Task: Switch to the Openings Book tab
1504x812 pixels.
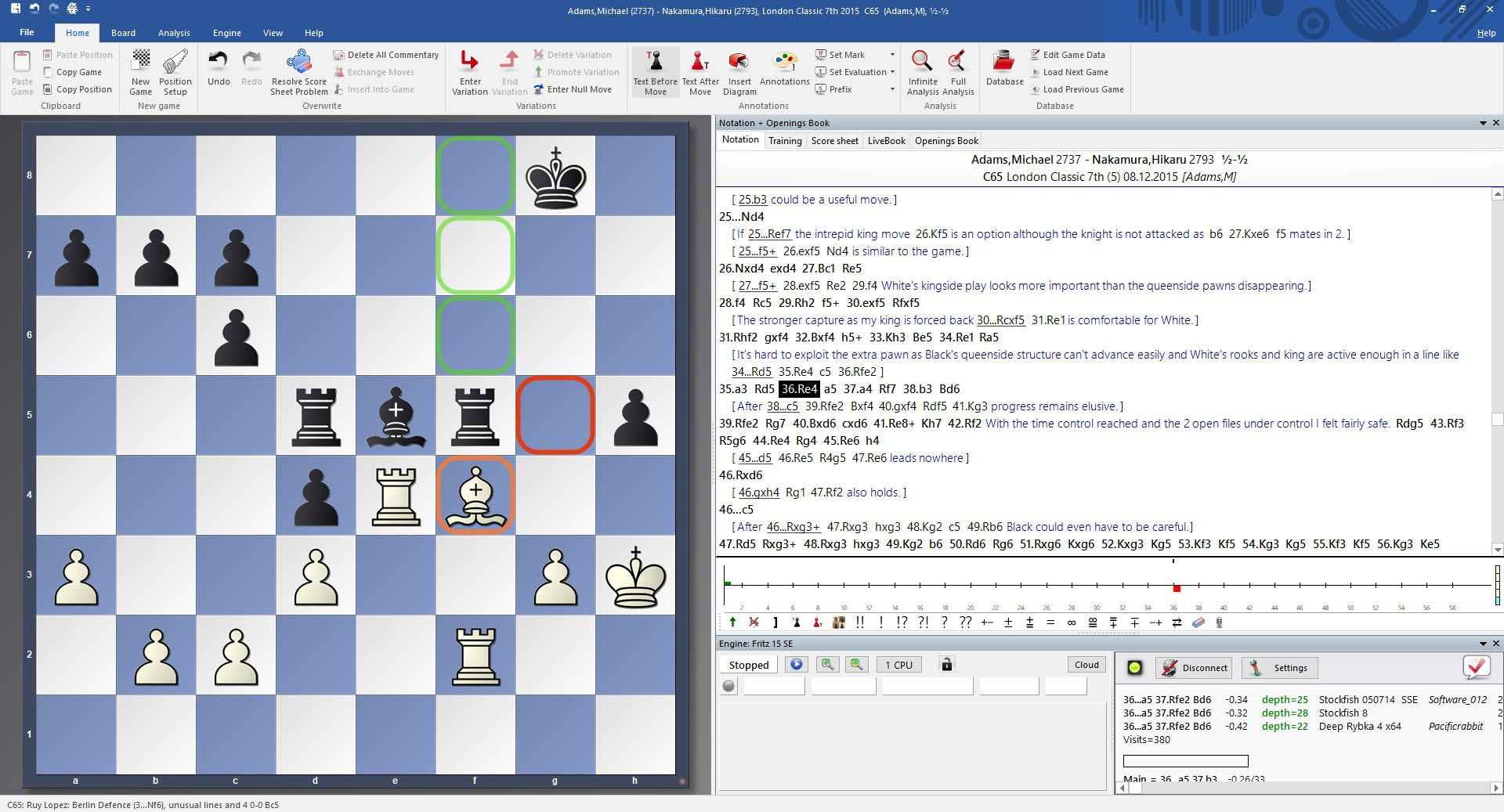Action: (945, 140)
